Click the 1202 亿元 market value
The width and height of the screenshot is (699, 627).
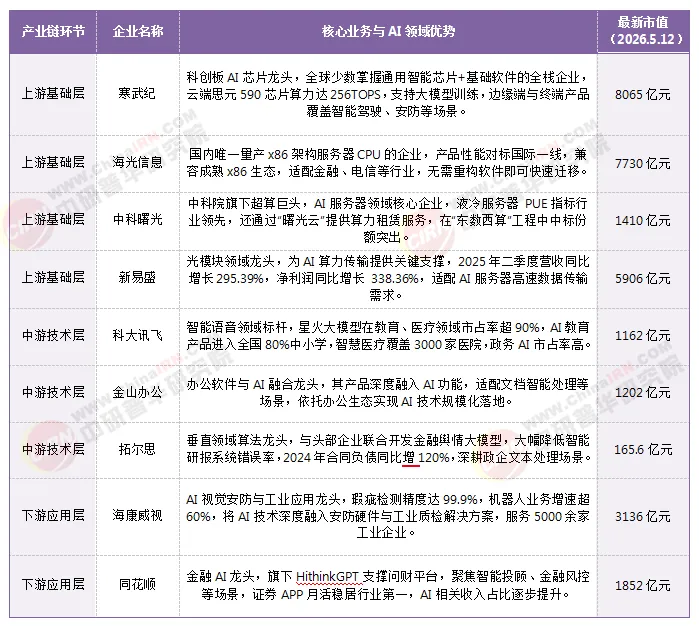(642, 392)
